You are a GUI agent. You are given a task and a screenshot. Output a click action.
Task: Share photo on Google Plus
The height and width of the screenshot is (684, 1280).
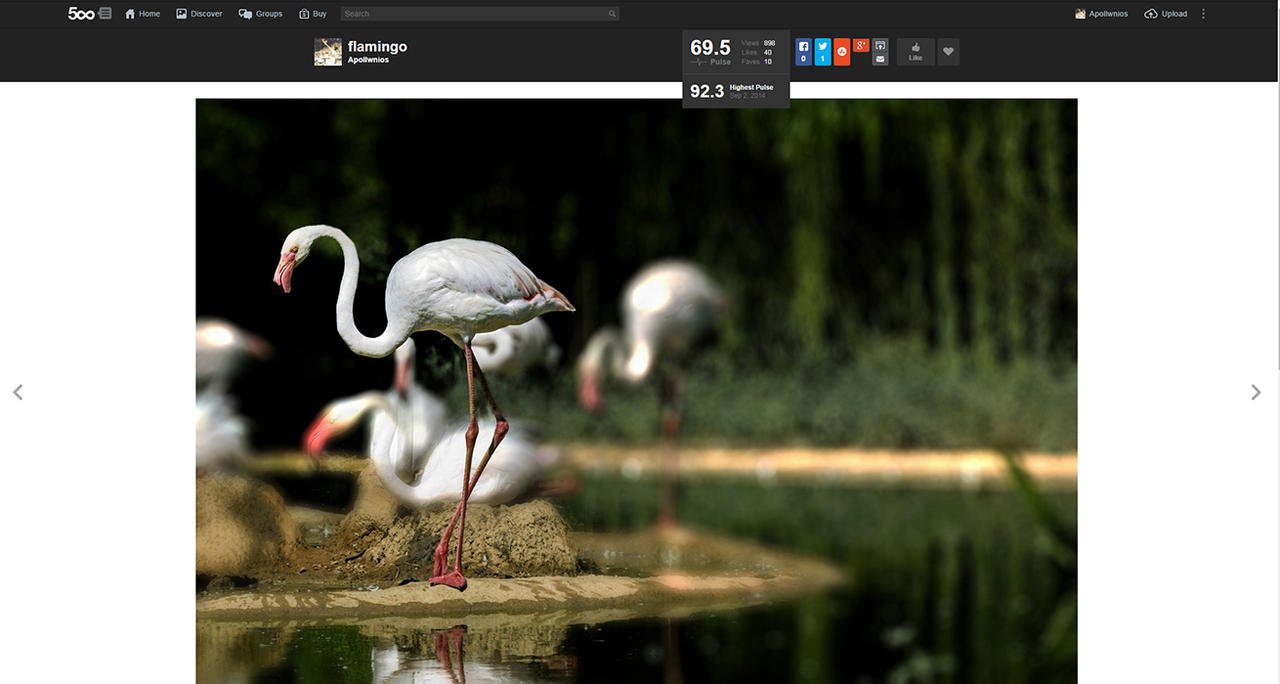(x=861, y=46)
